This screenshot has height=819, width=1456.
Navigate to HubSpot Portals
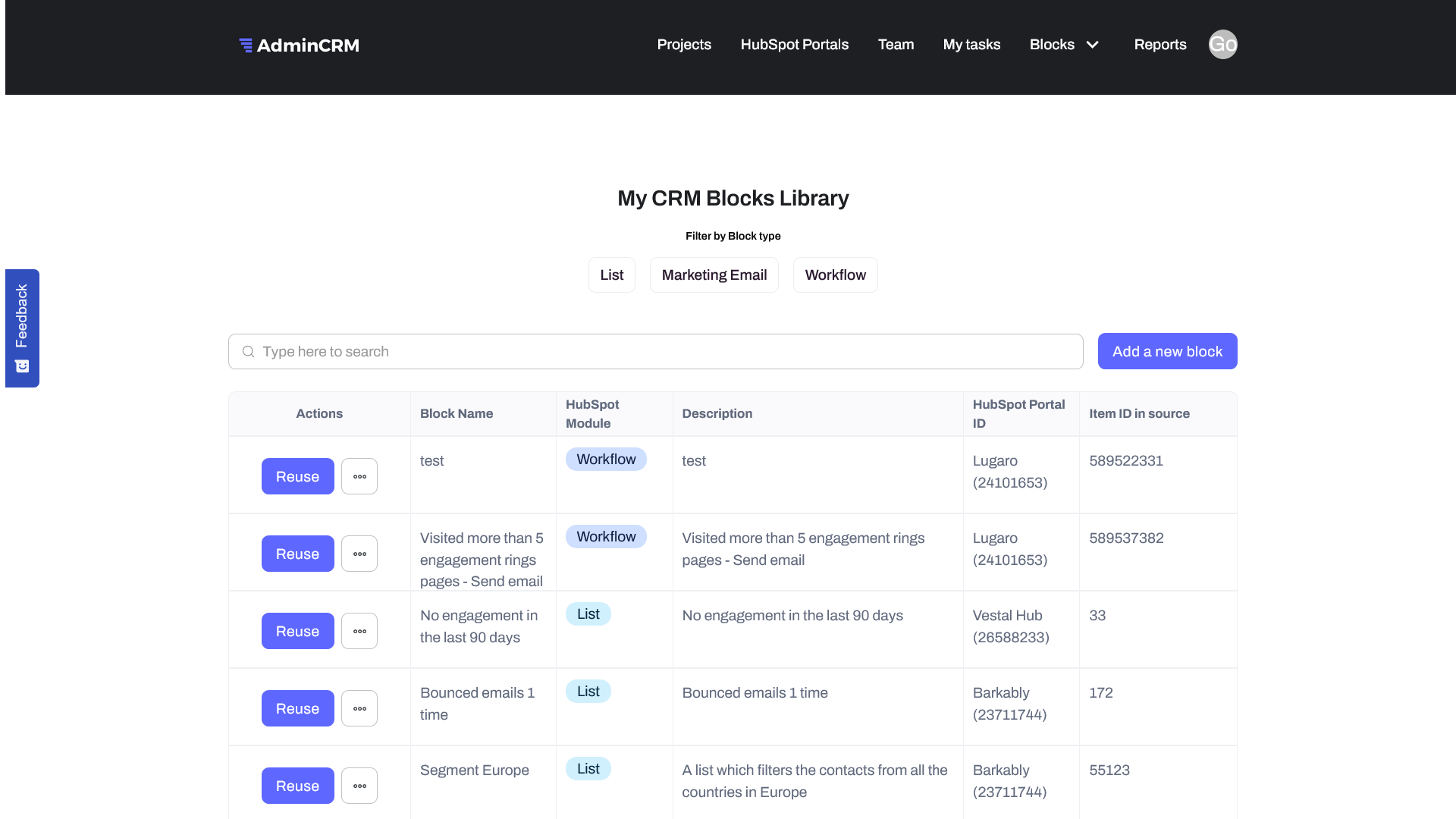point(794,44)
